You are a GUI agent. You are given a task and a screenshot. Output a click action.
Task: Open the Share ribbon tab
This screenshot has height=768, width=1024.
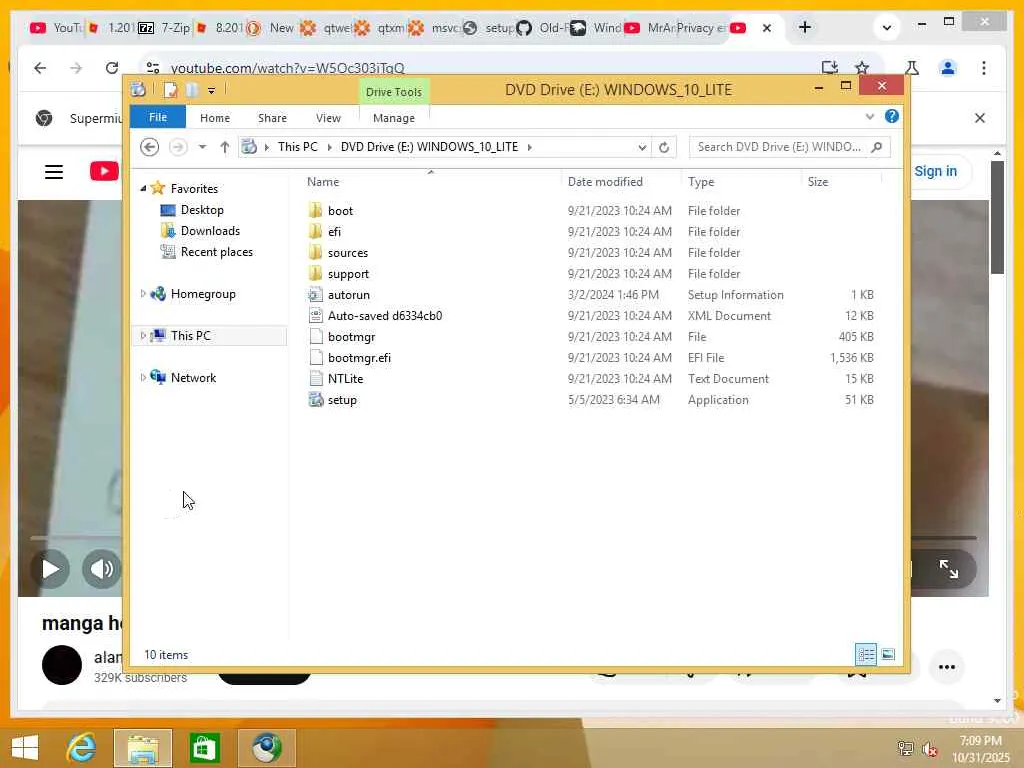(272, 118)
